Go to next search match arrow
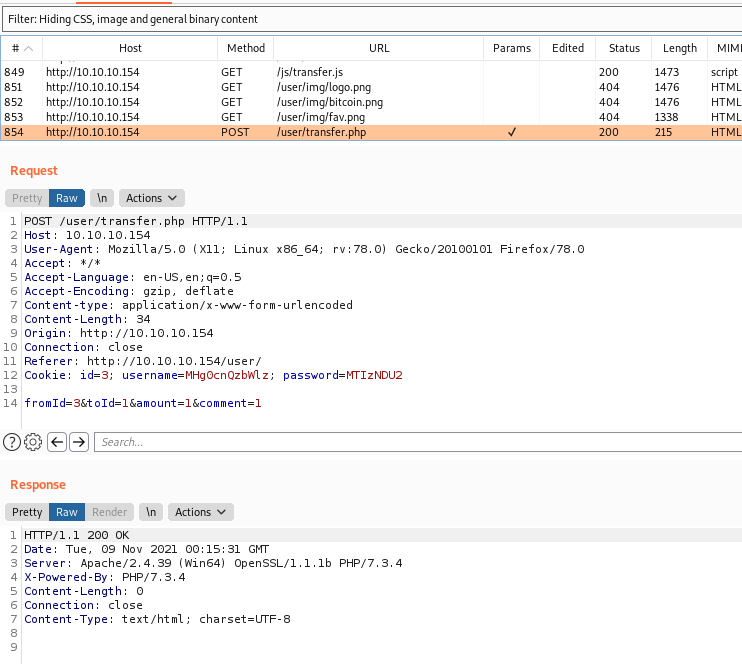Image resolution: width=742 pixels, height=664 pixels. tap(79, 442)
